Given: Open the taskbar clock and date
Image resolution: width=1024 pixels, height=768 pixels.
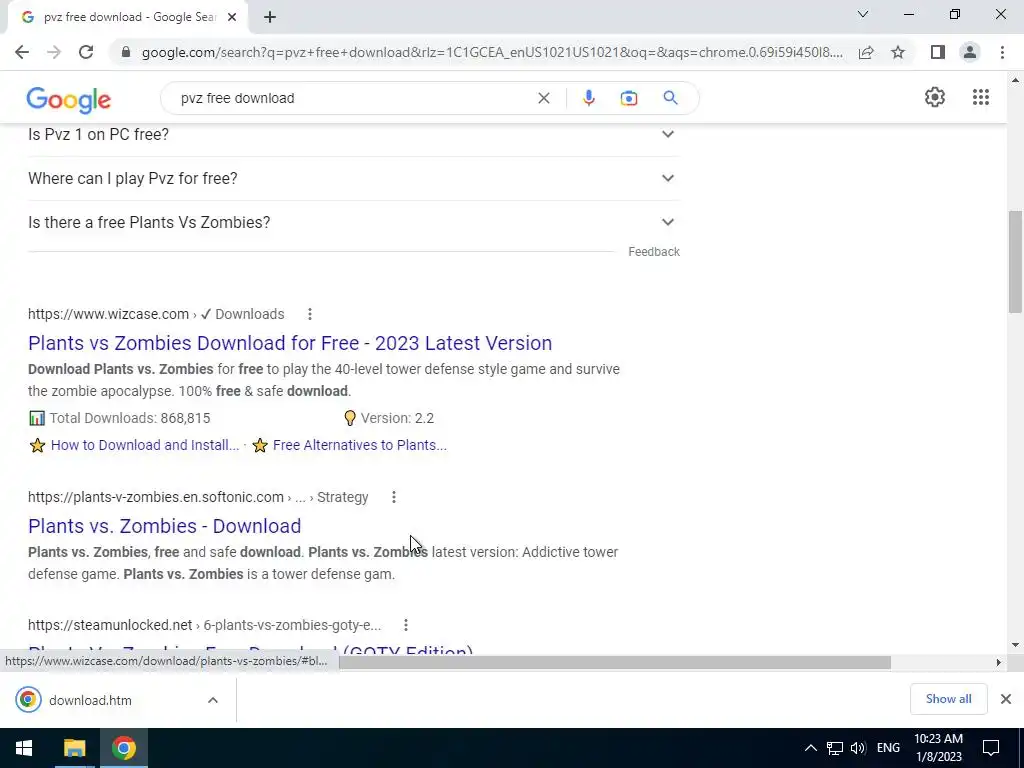Looking at the screenshot, I should pos(938,748).
